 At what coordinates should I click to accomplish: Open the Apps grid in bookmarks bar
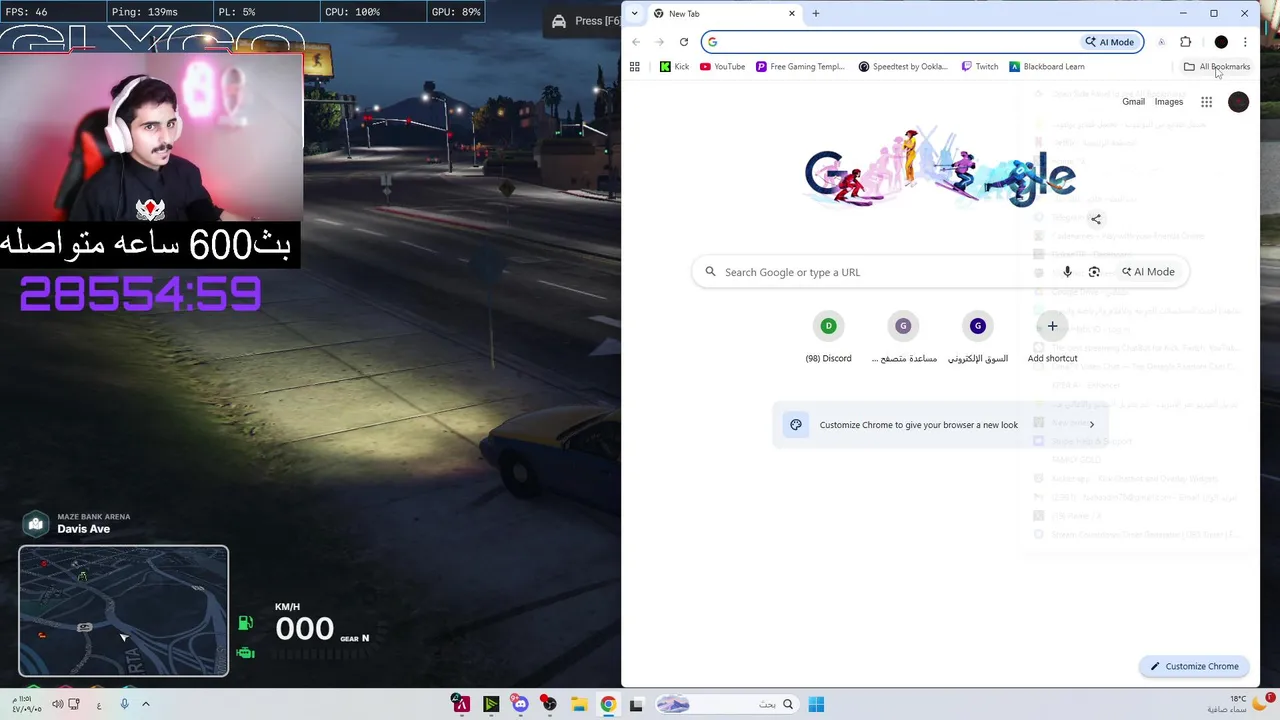(x=634, y=67)
